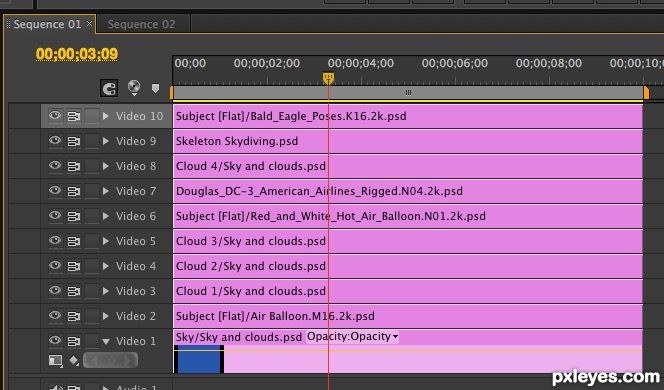
Task: Toggle sync lock on Video 2
Action: pos(74,316)
